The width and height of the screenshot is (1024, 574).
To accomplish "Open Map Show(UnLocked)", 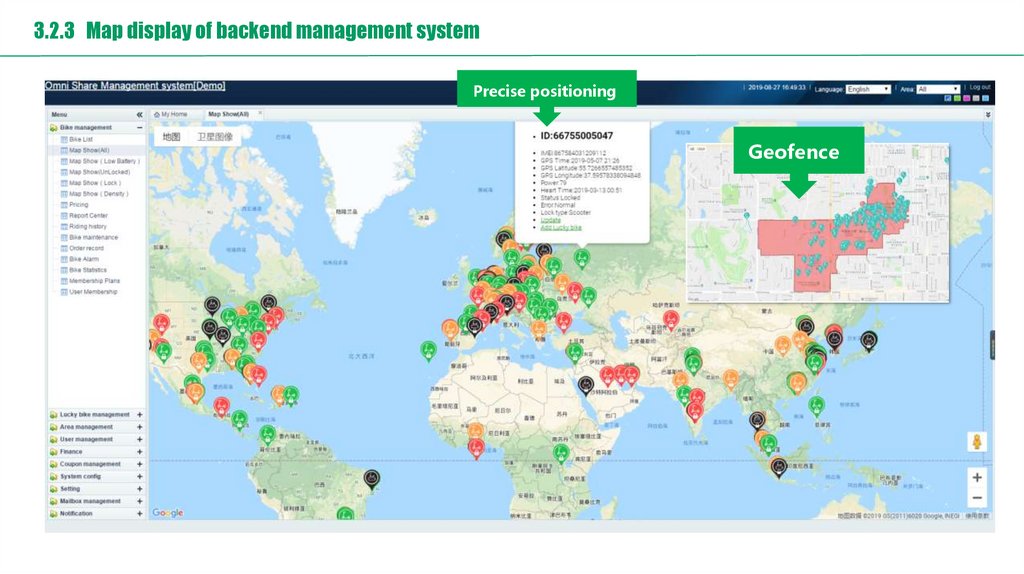I will click(x=99, y=172).
